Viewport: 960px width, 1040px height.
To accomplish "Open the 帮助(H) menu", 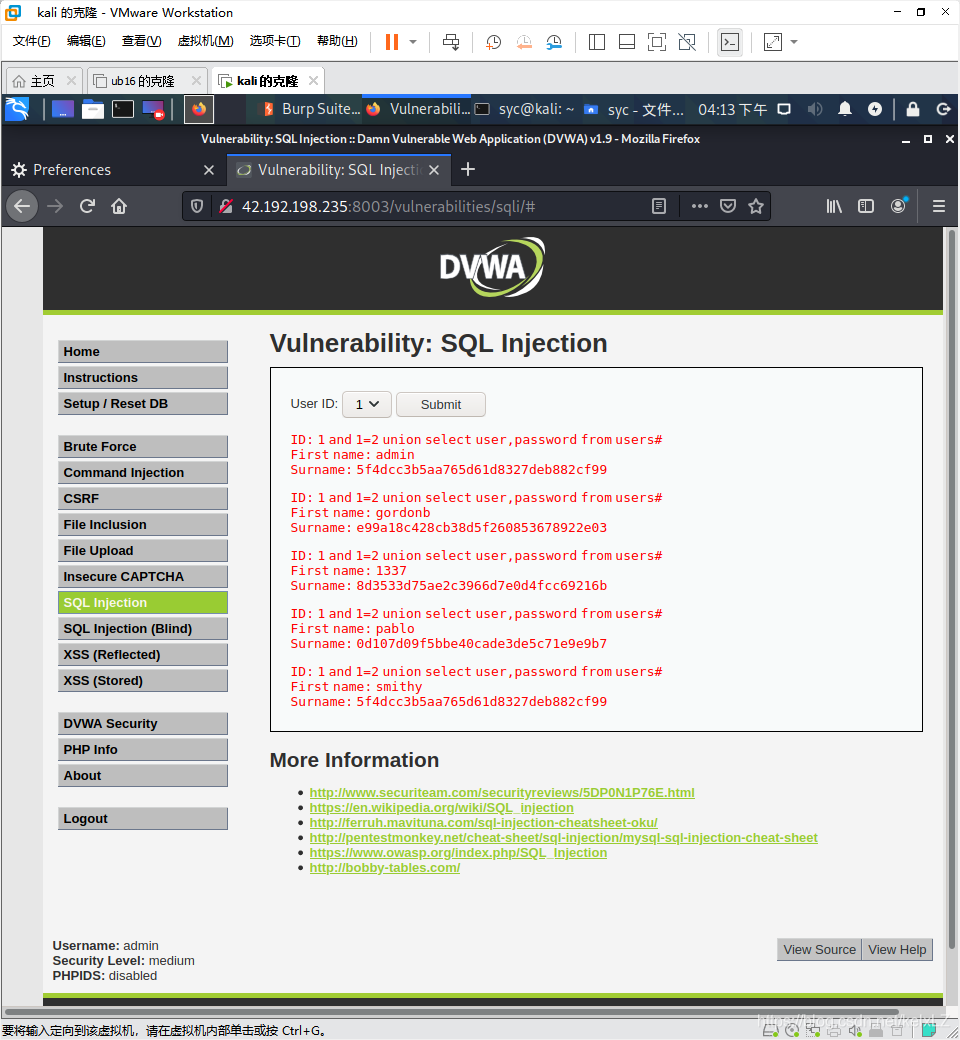I will pyautogui.click(x=337, y=41).
